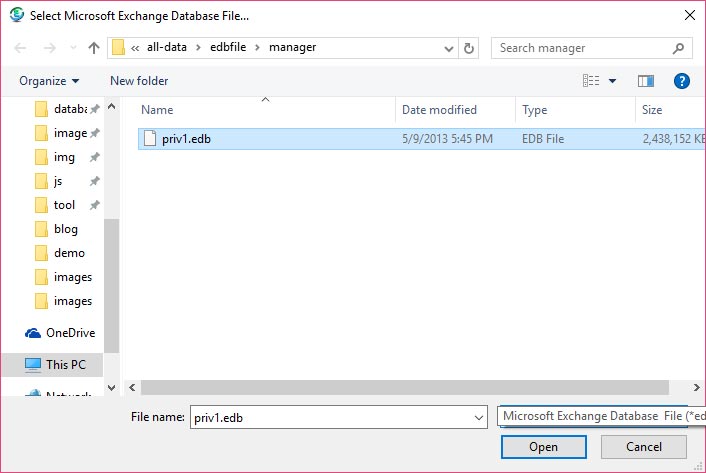Image resolution: width=706 pixels, height=473 pixels.
Task: Open the File name dropdown arrow
Action: click(x=477, y=416)
